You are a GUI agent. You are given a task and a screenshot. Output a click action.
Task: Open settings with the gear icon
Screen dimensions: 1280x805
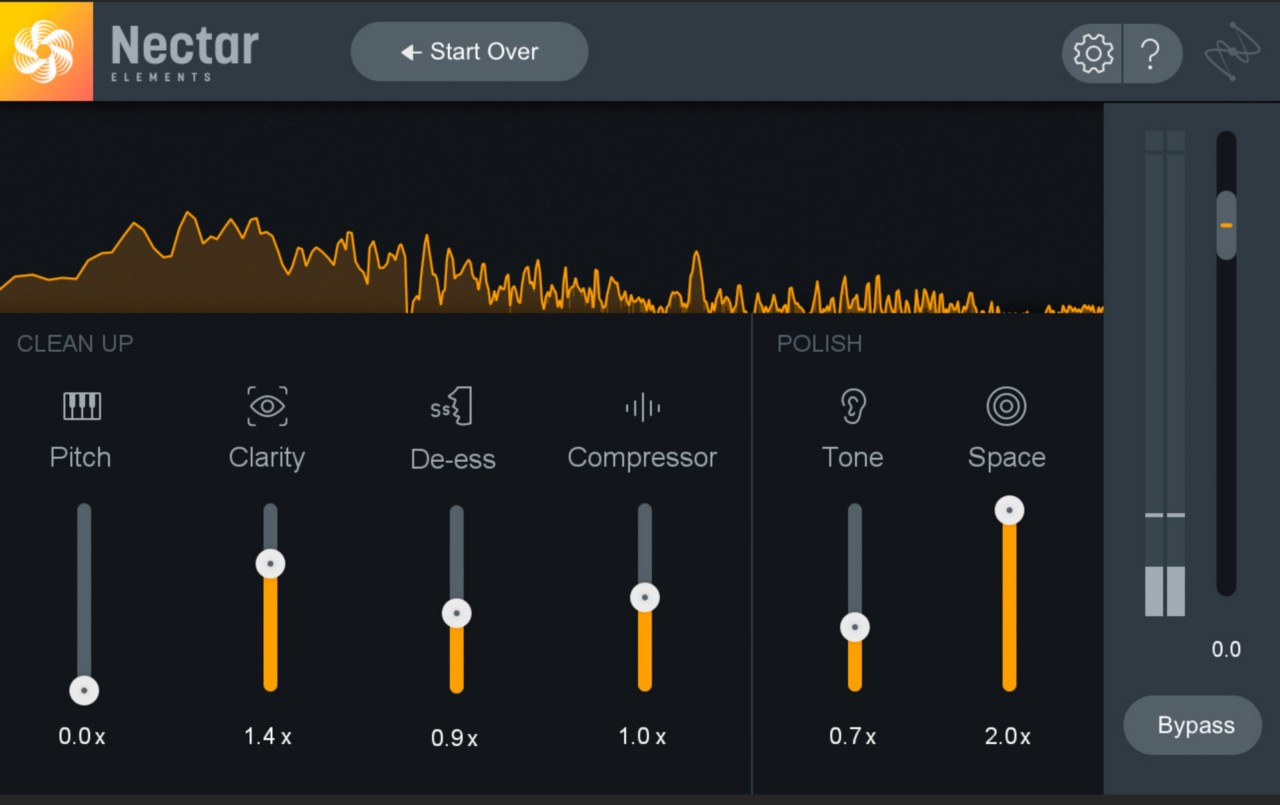(1093, 53)
